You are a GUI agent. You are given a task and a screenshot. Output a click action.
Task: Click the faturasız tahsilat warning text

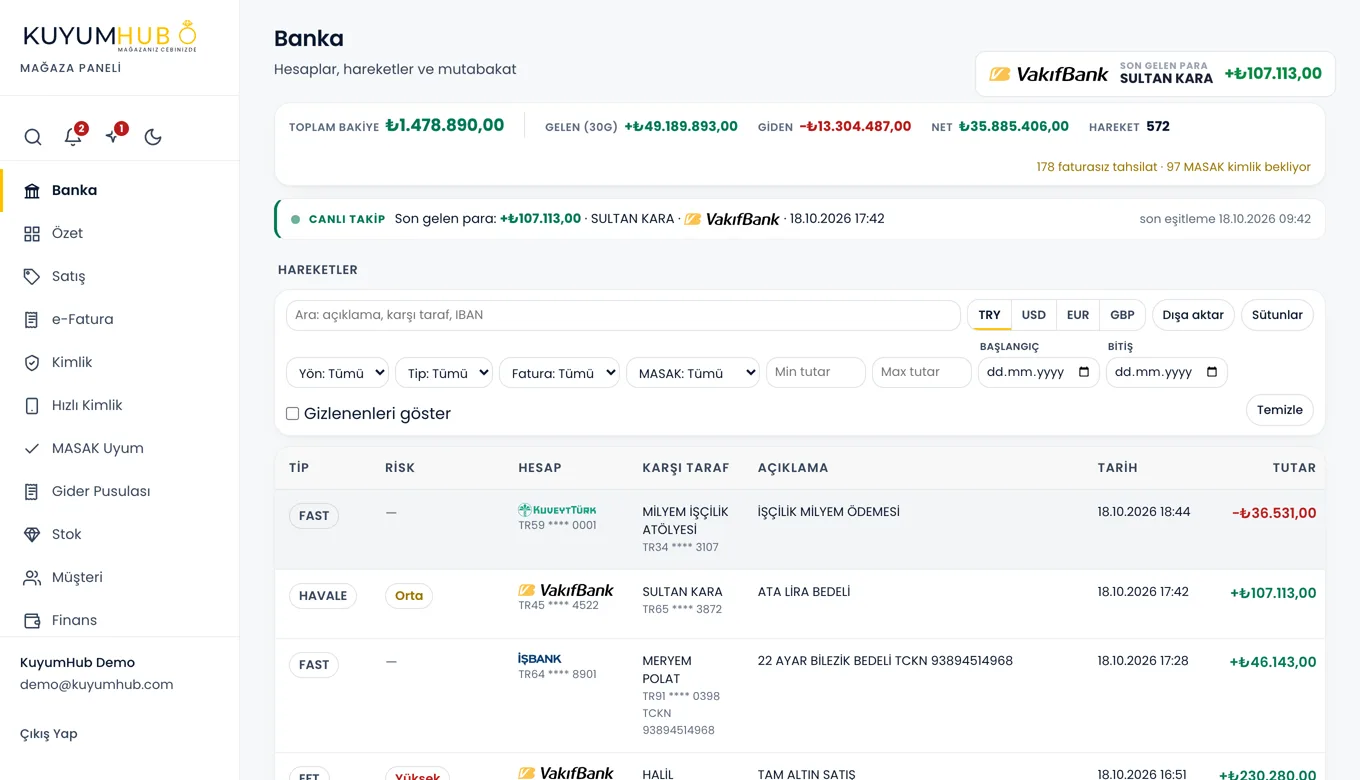point(1097,167)
